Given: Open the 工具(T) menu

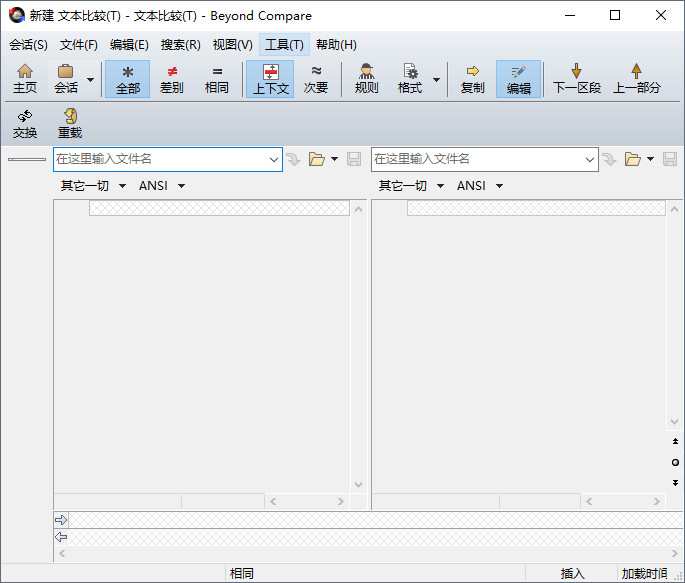Looking at the screenshot, I should coord(284,45).
